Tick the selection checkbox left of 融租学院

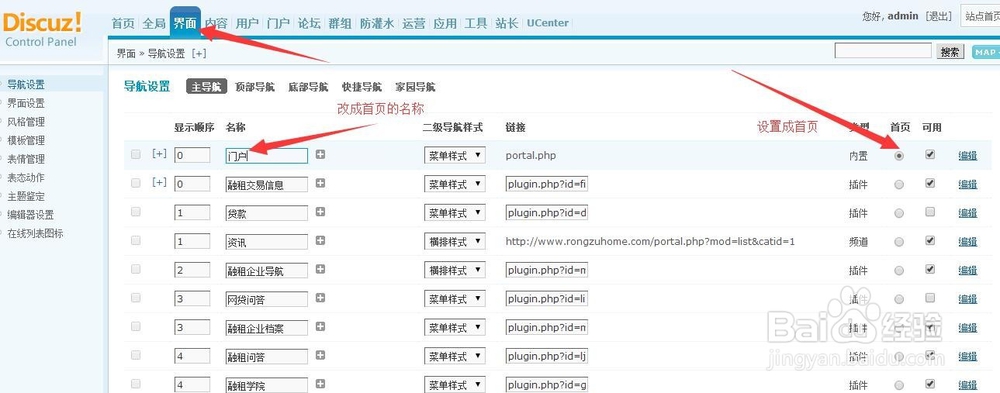click(x=135, y=384)
